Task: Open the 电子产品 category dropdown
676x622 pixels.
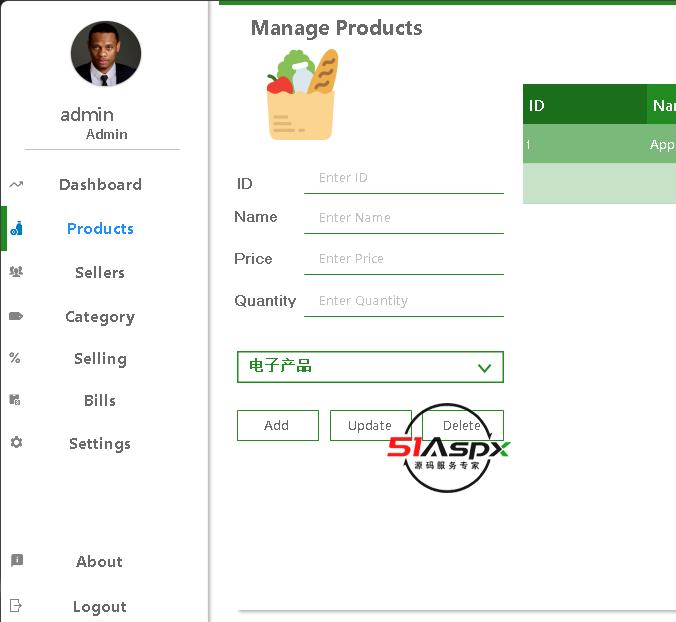Action: coord(370,367)
